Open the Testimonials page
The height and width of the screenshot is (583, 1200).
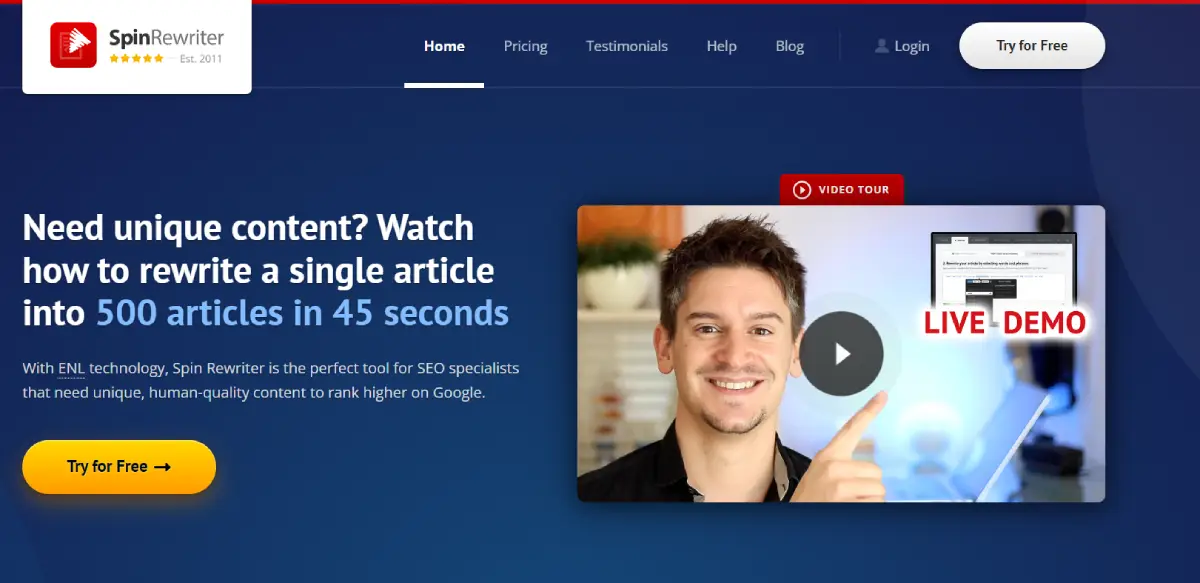[x=627, y=46]
